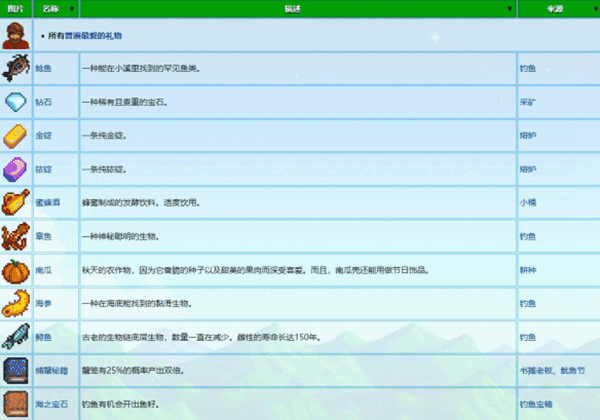Click the purple iridium bar (铱锭) image
The image size is (600, 420).
coord(16,169)
